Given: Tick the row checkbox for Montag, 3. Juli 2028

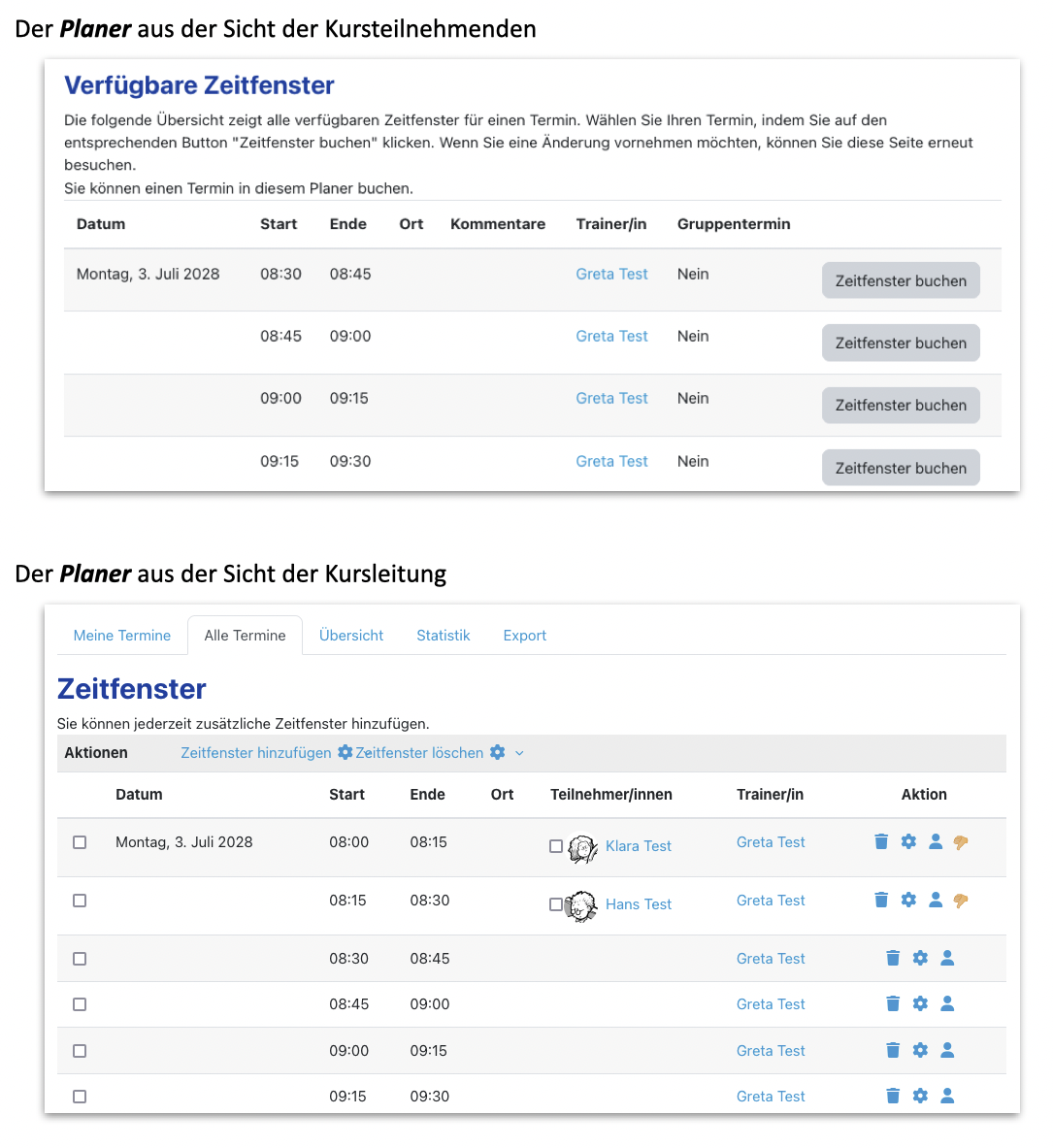Looking at the screenshot, I should click(x=80, y=842).
